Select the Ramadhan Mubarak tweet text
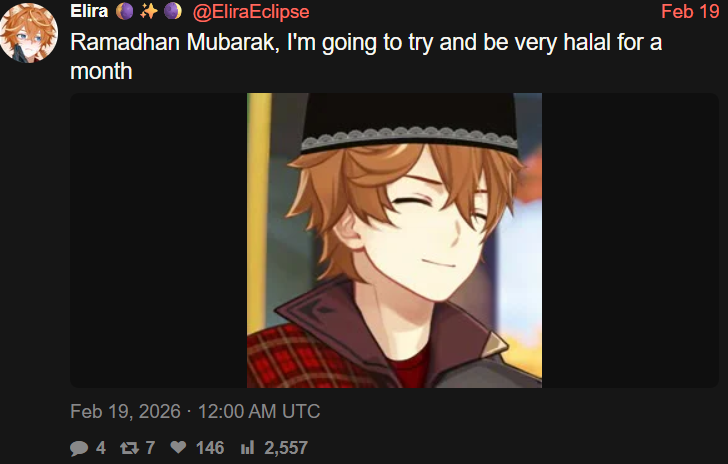Viewport: 728px width, 464px height. [x=366, y=56]
